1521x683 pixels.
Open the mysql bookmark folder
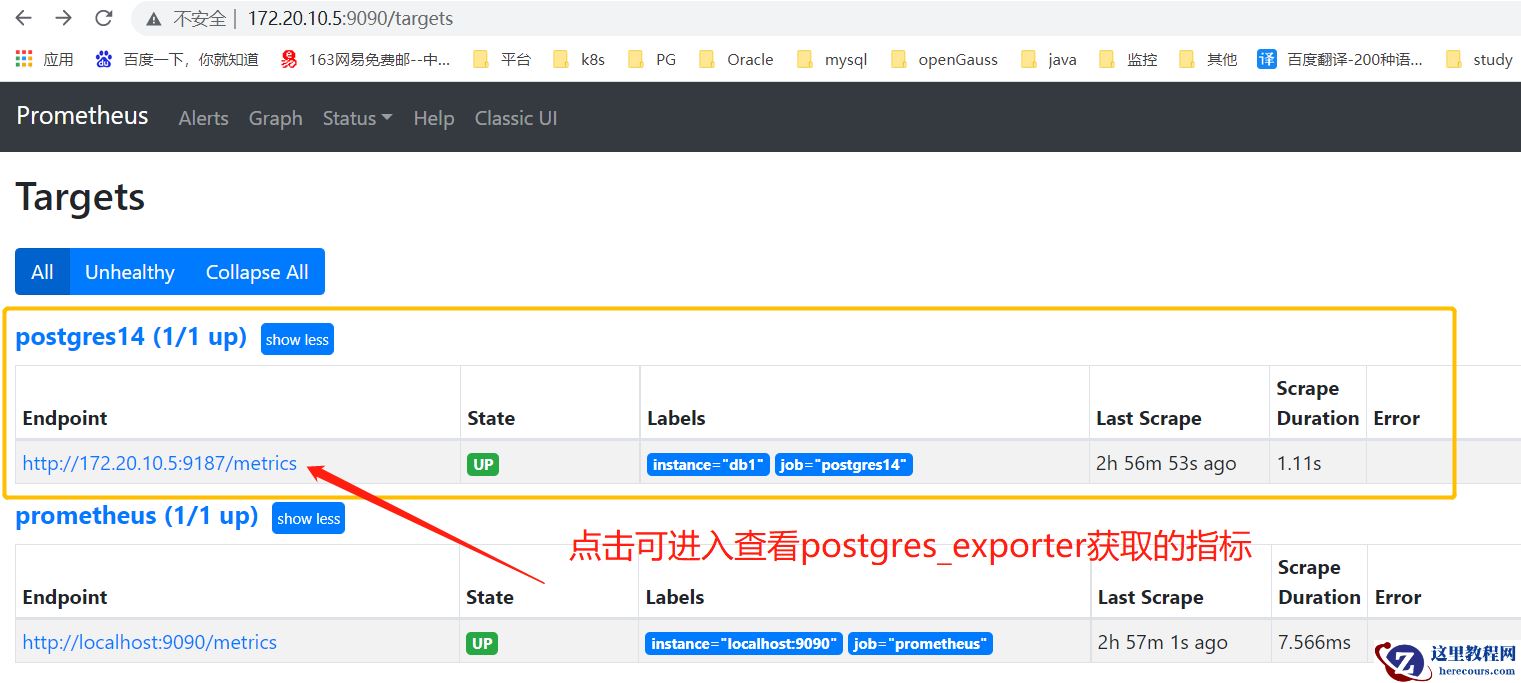pyautogui.click(x=832, y=59)
